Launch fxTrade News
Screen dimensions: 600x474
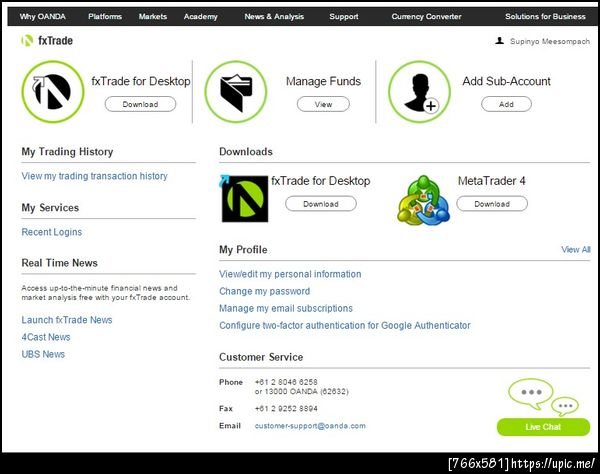[x=67, y=320]
